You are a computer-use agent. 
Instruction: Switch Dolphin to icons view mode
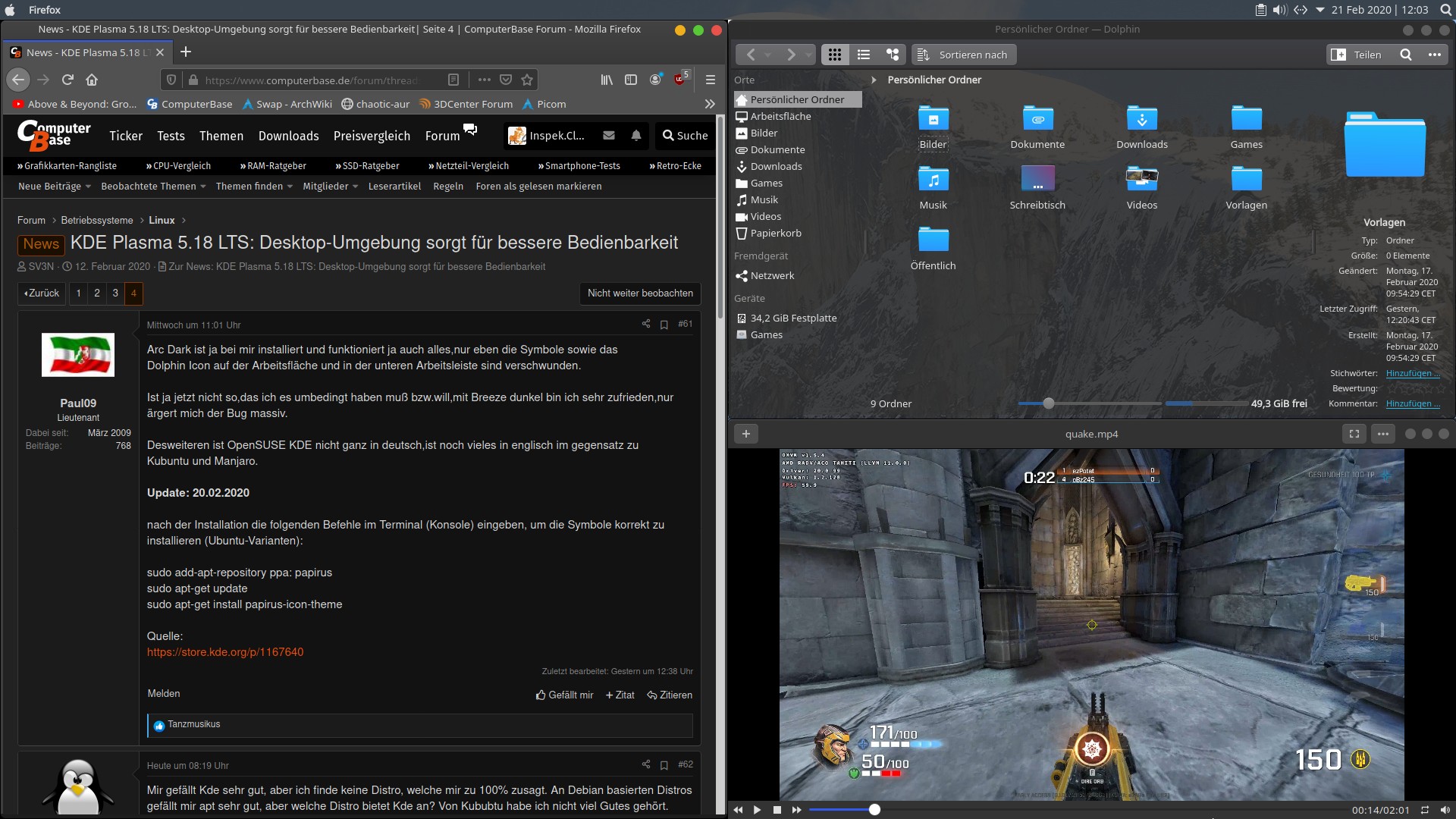[x=834, y=55]
